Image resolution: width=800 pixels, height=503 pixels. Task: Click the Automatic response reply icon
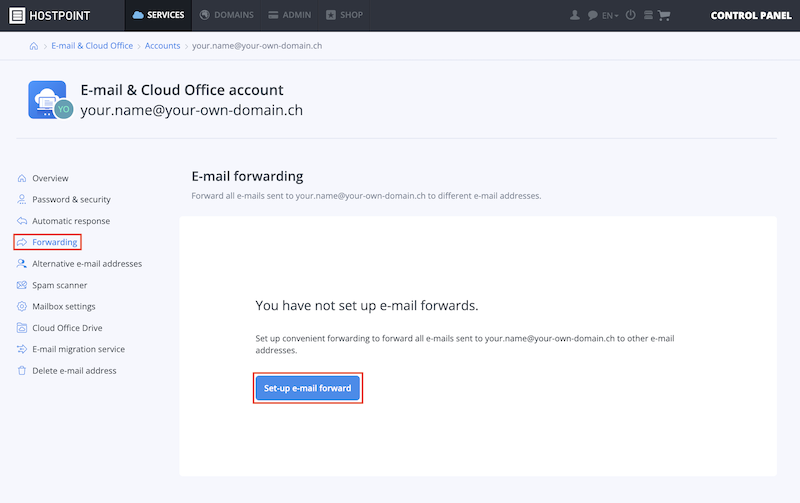tap(21, 221)
